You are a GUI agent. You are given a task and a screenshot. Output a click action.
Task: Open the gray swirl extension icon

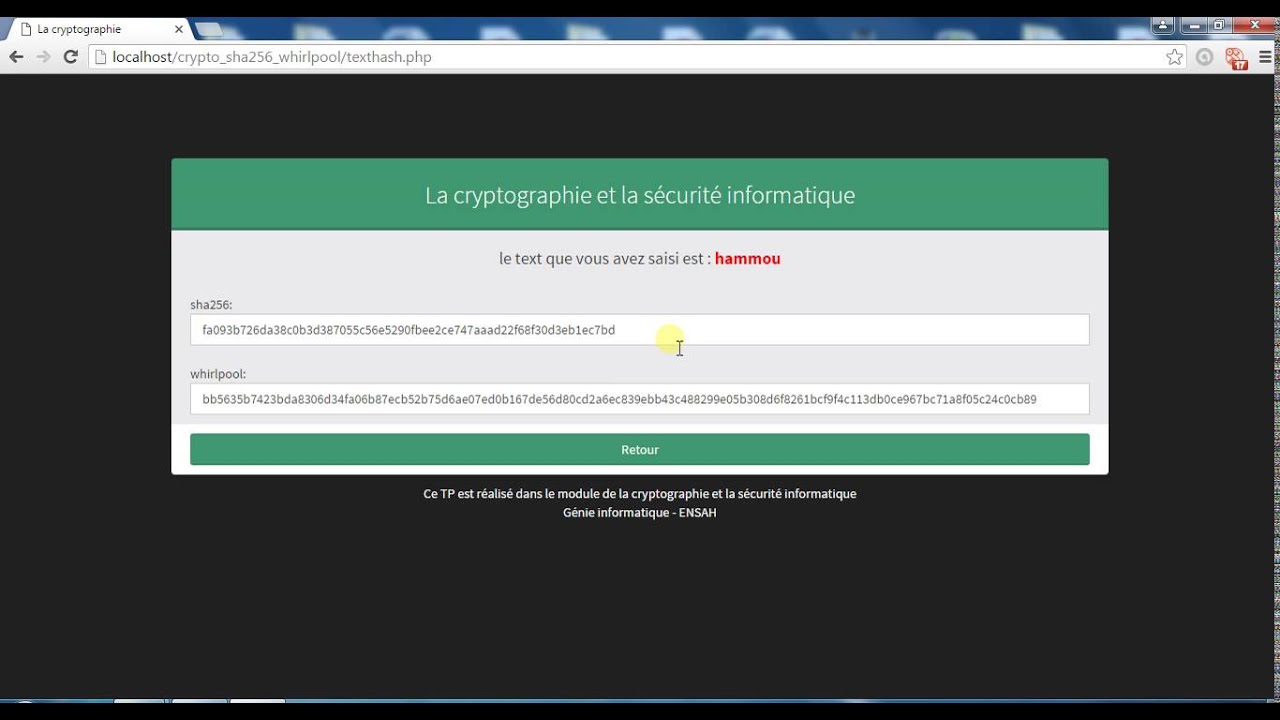tap(1204, 57)
